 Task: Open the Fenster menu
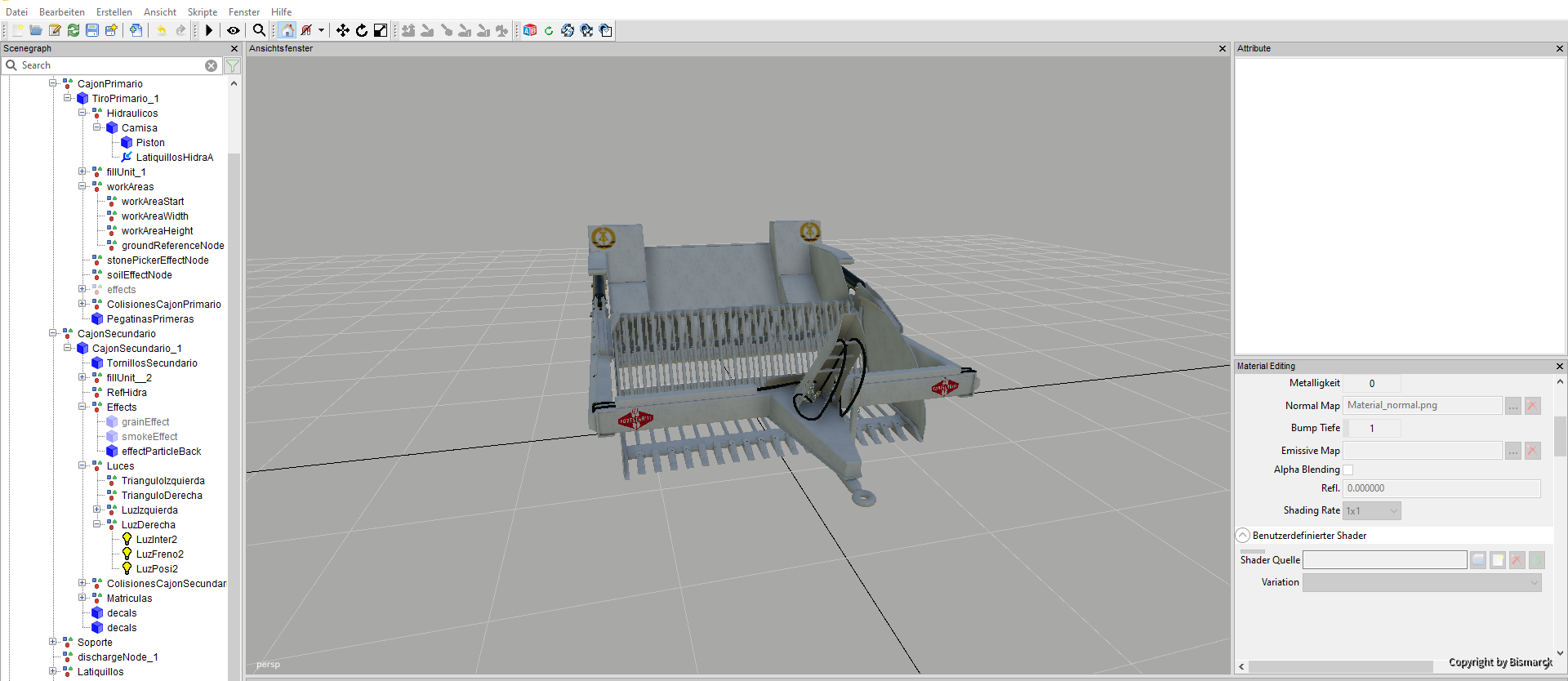click(x=244, y=12)
